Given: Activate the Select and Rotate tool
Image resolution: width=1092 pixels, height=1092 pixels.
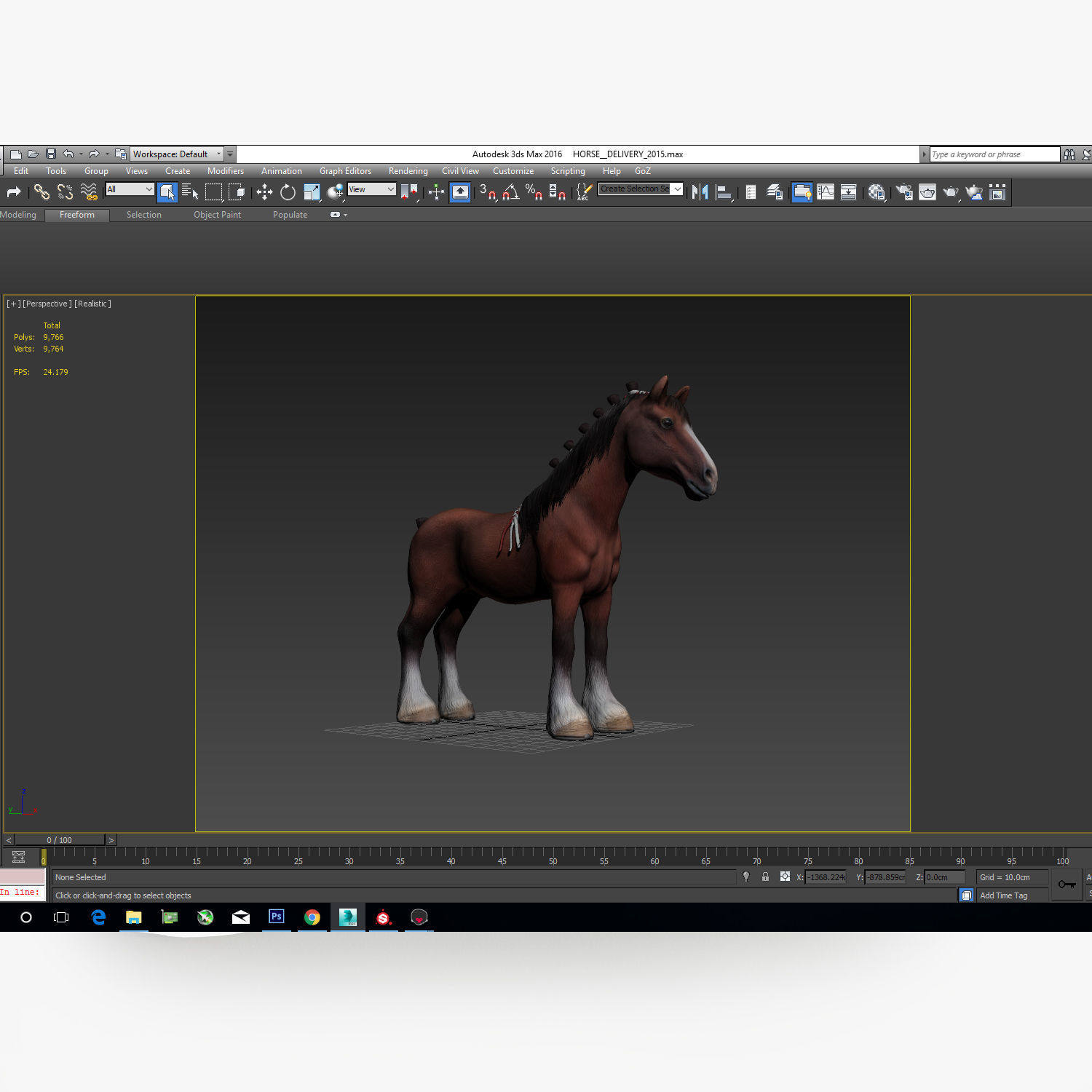Looking at the screenshot, I should point(288,192).
